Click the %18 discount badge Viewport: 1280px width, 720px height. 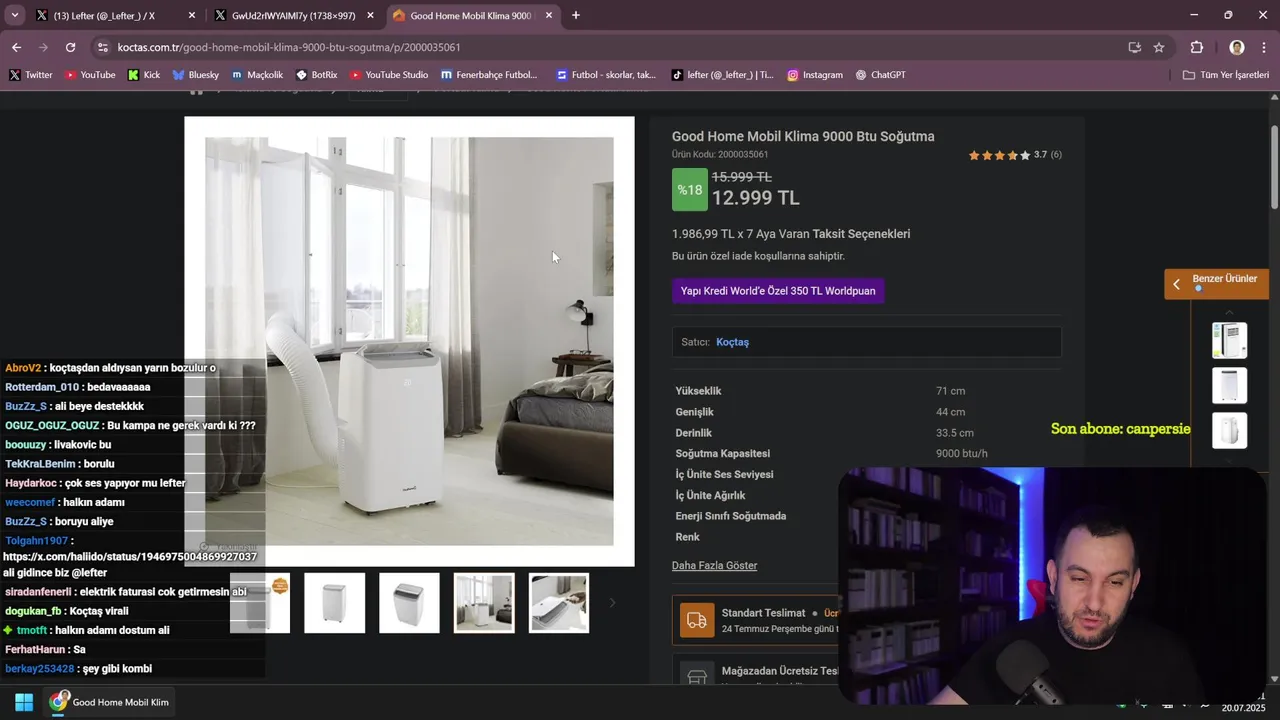pyautogui.click(x=689, y=190)
